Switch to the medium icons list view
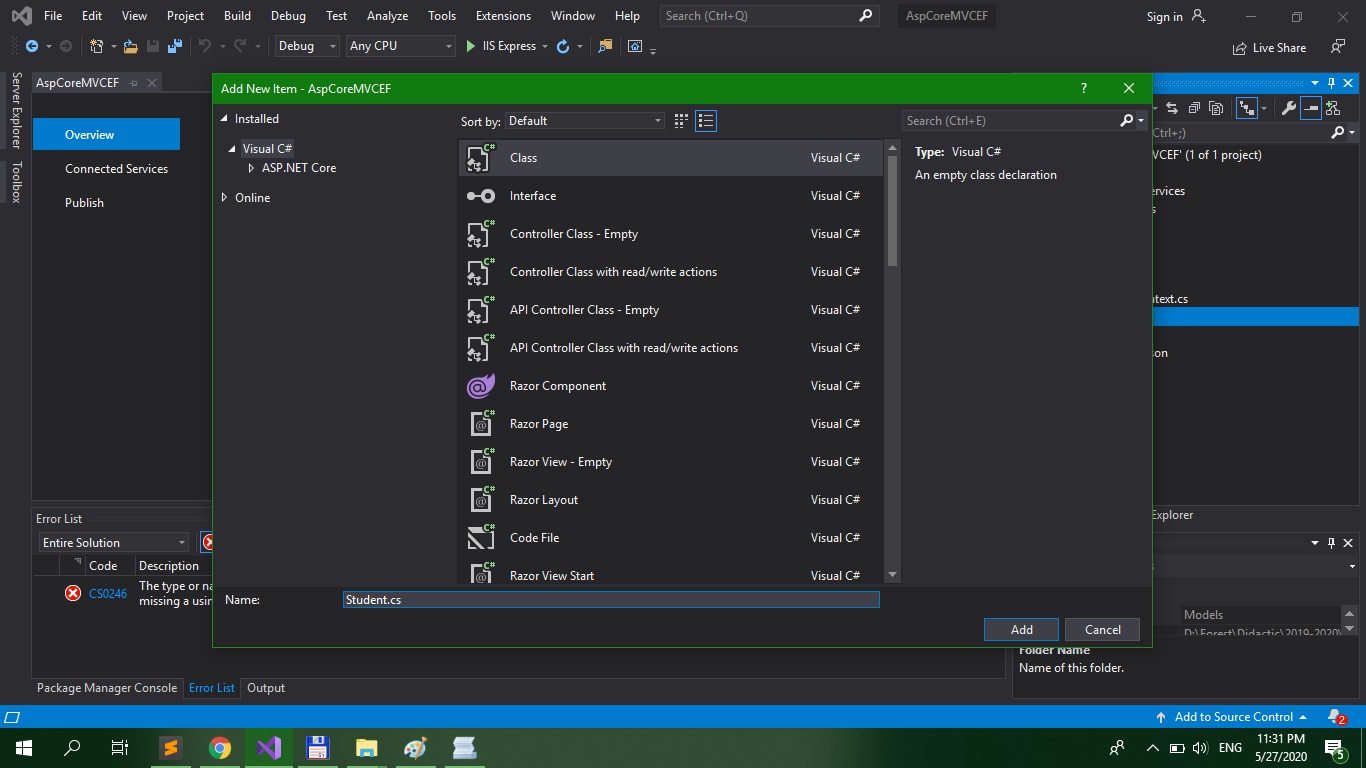This screenshot has width=1366, height=768. tap(706, 121)
